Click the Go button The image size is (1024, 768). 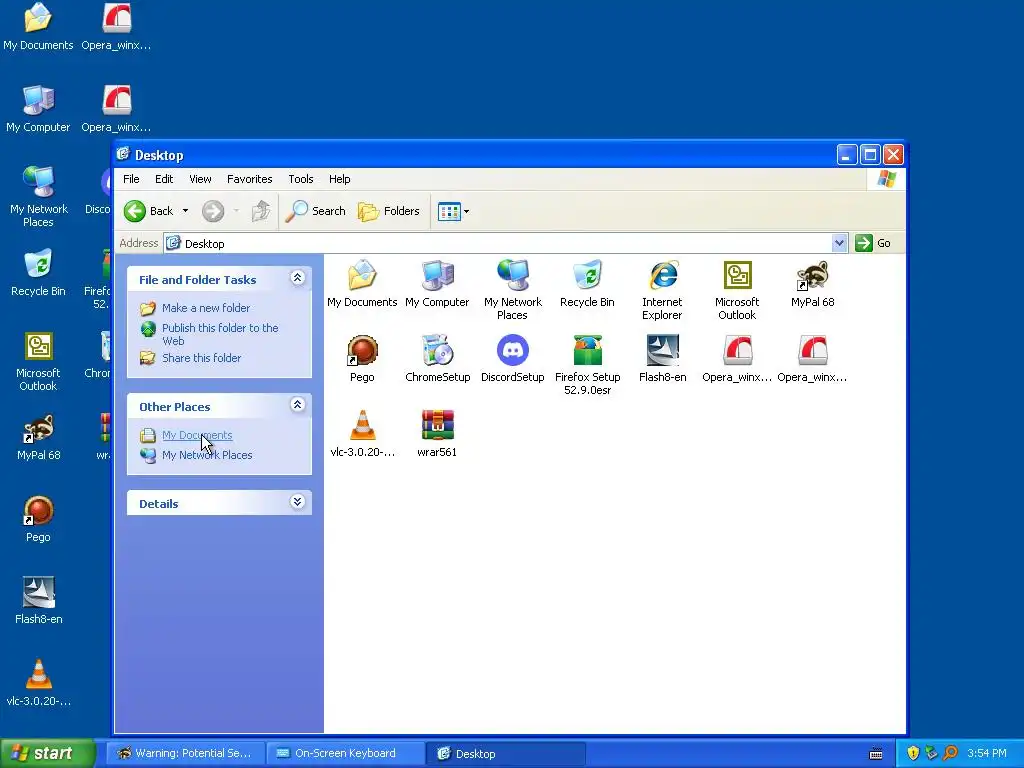(873, 243)
